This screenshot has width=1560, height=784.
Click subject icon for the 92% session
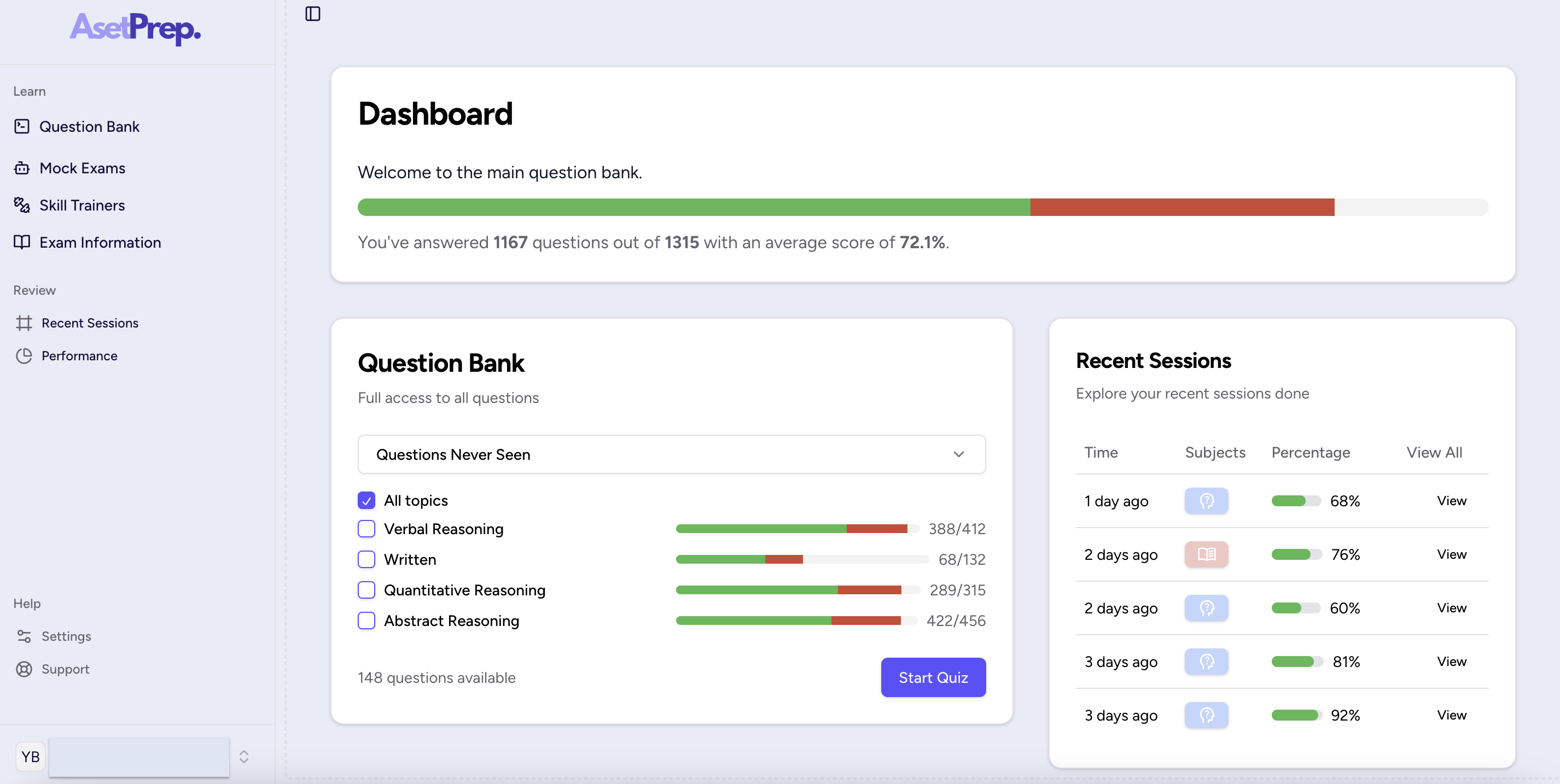(x=1206, y=715)
